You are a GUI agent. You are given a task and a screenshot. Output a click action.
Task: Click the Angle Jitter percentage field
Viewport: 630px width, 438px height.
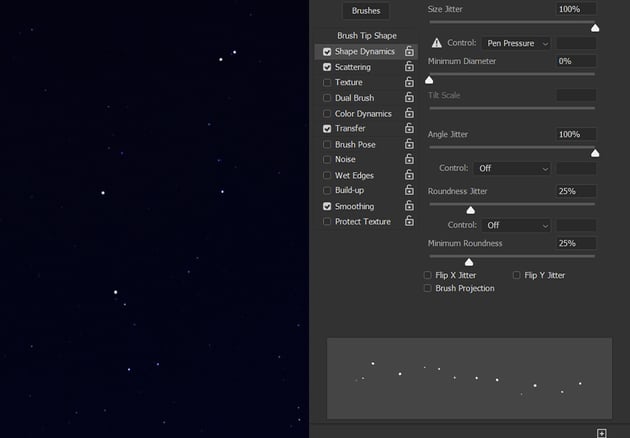point(576,134)
